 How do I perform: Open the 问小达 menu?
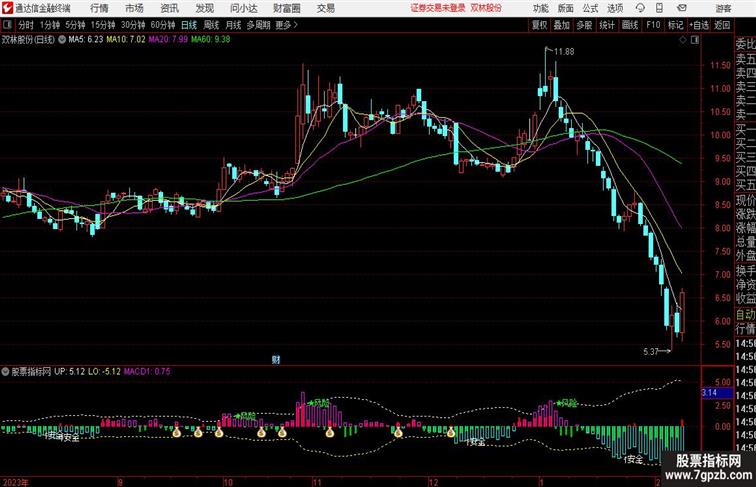pos(243,8)
